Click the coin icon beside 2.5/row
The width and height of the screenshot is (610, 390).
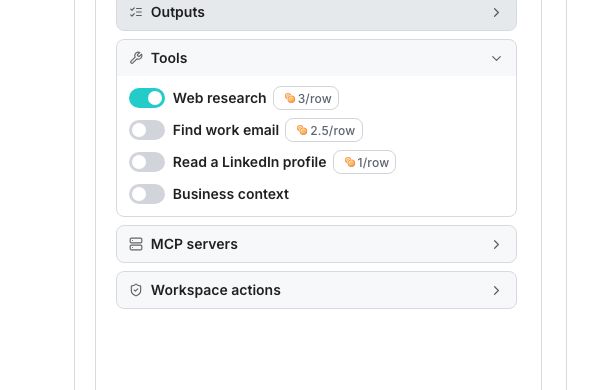click(x=301, y=130)
